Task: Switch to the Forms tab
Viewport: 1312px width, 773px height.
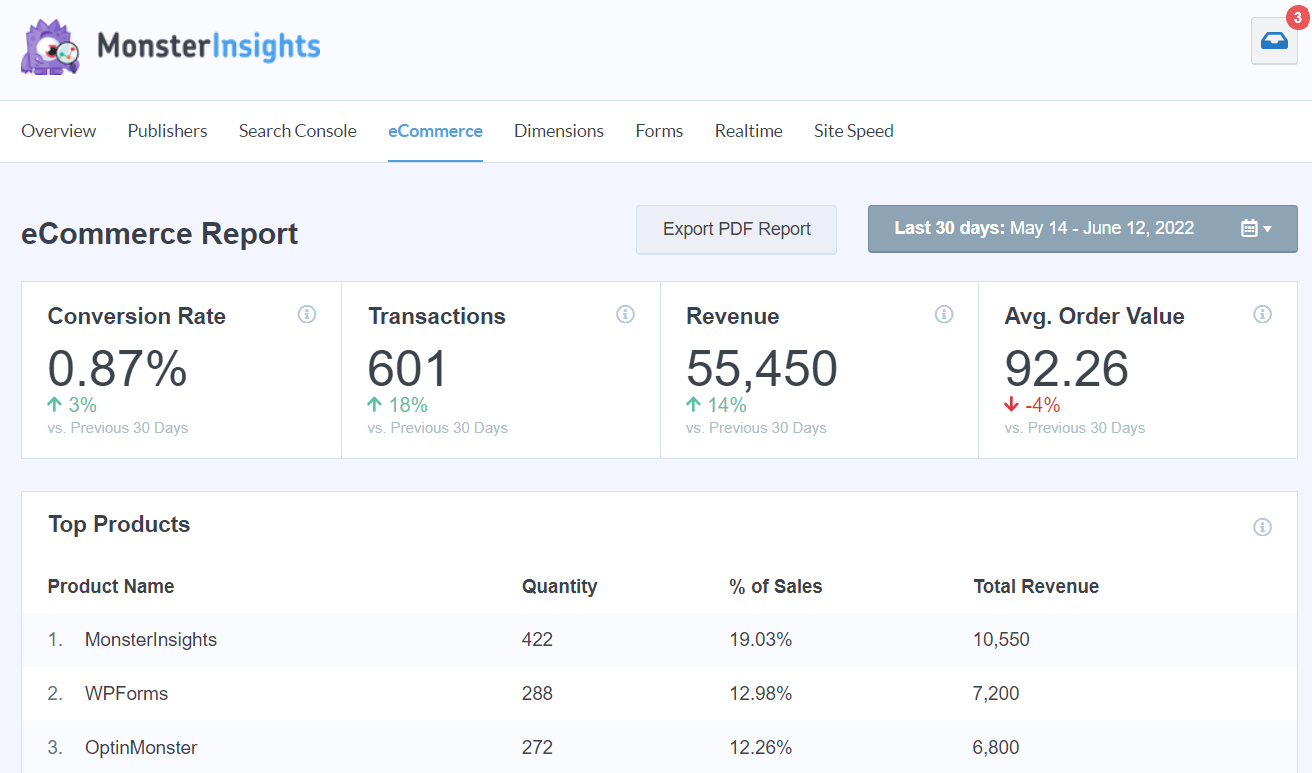Action: pyautogui.click(x=658, y=131)
